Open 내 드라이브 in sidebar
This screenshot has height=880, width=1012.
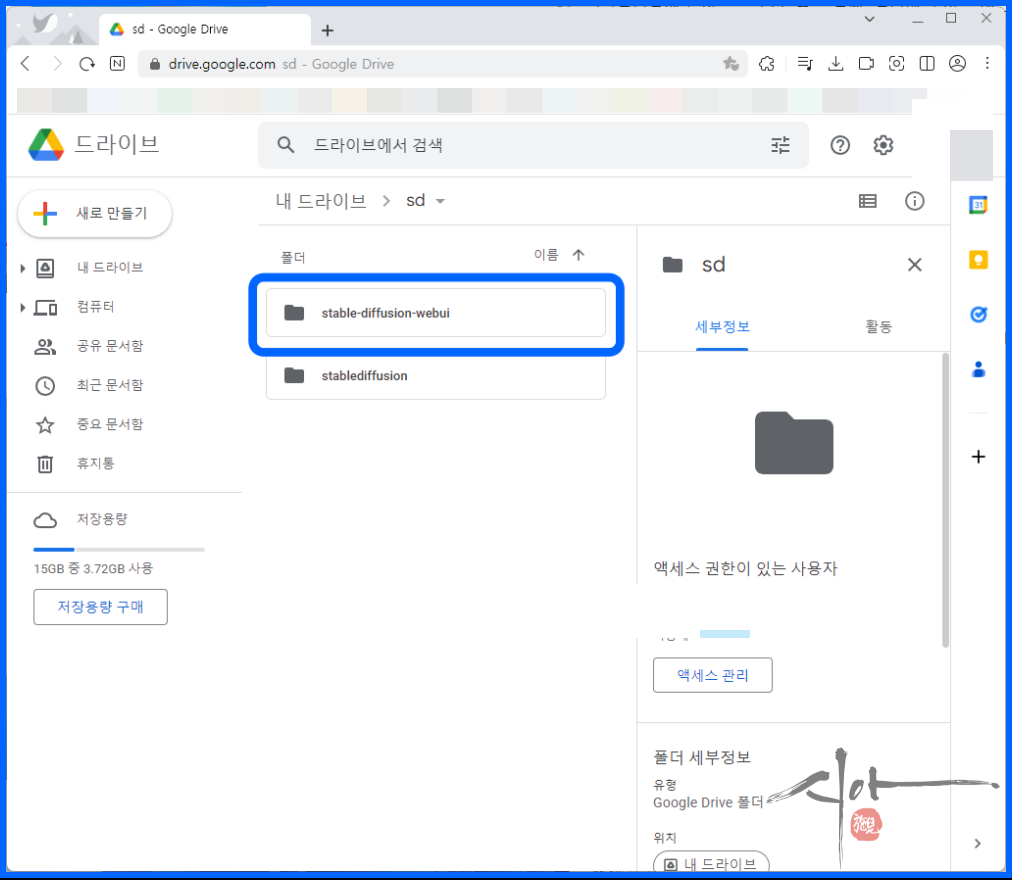(x=110, y=268)
